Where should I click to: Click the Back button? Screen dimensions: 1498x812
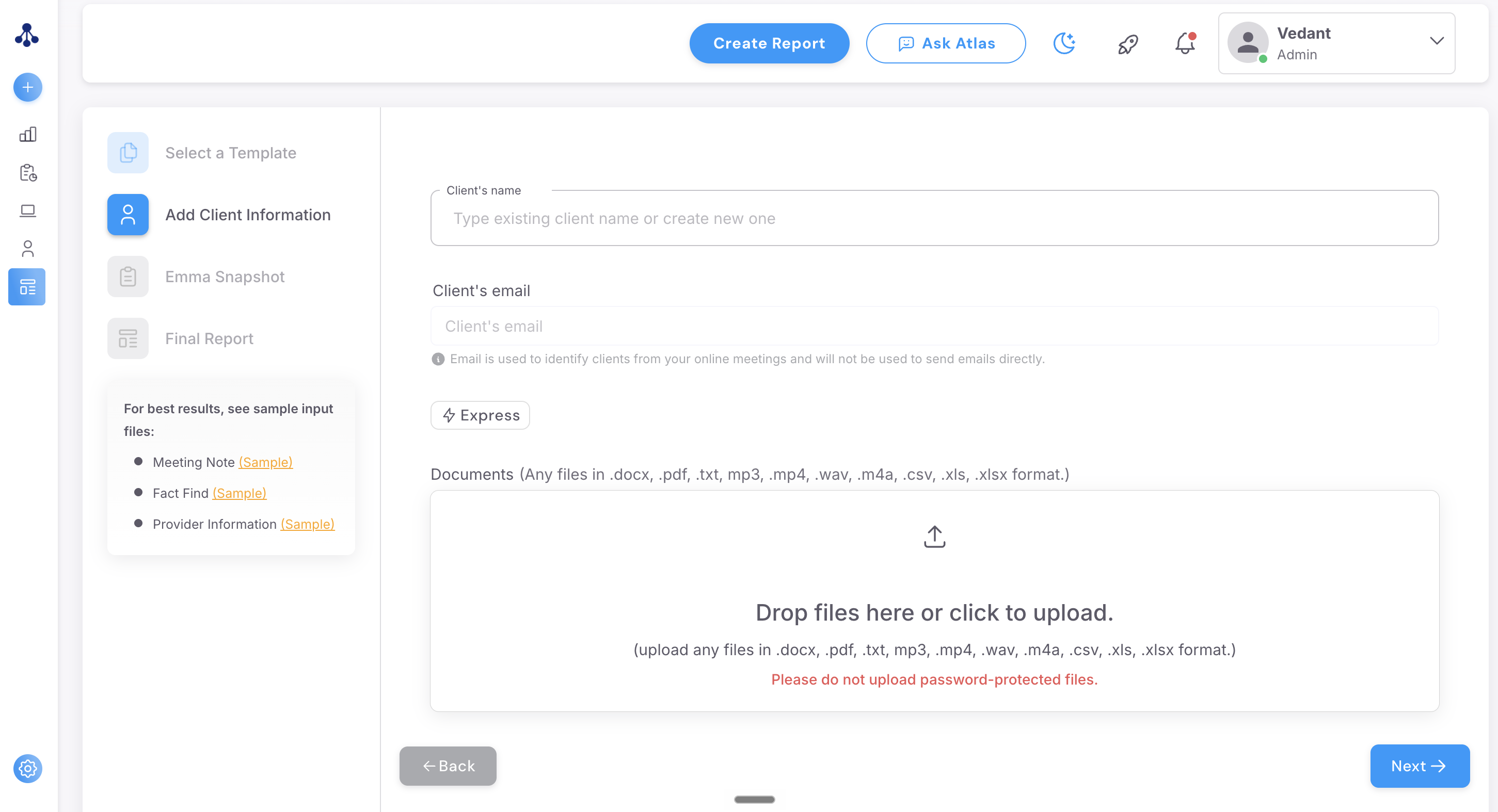[x=448, y=766]
